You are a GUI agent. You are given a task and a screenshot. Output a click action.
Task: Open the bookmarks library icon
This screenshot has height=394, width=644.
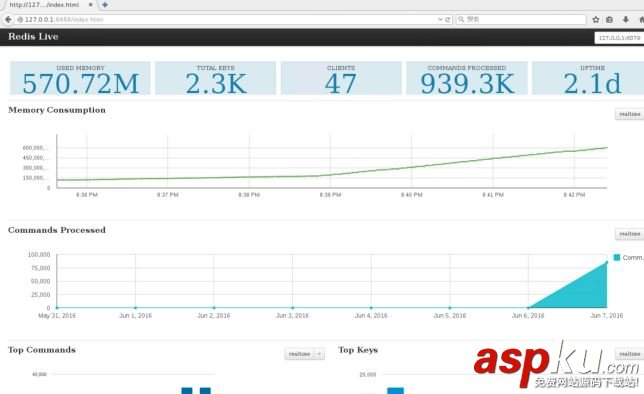(x=610, y=19)
